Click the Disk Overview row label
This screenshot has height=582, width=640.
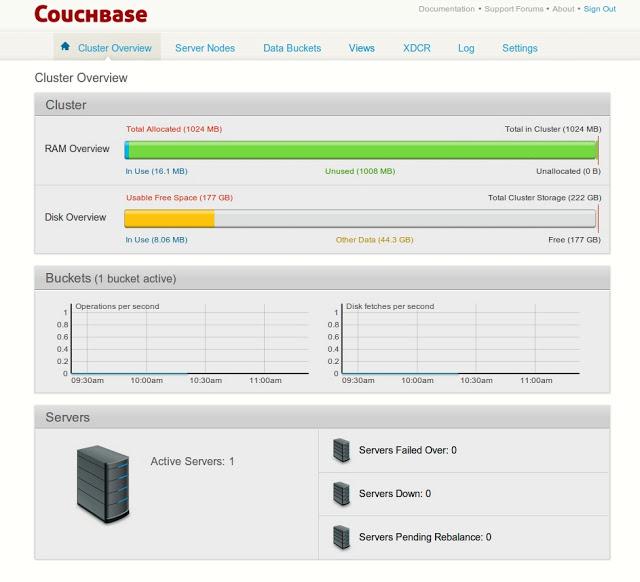76,217
